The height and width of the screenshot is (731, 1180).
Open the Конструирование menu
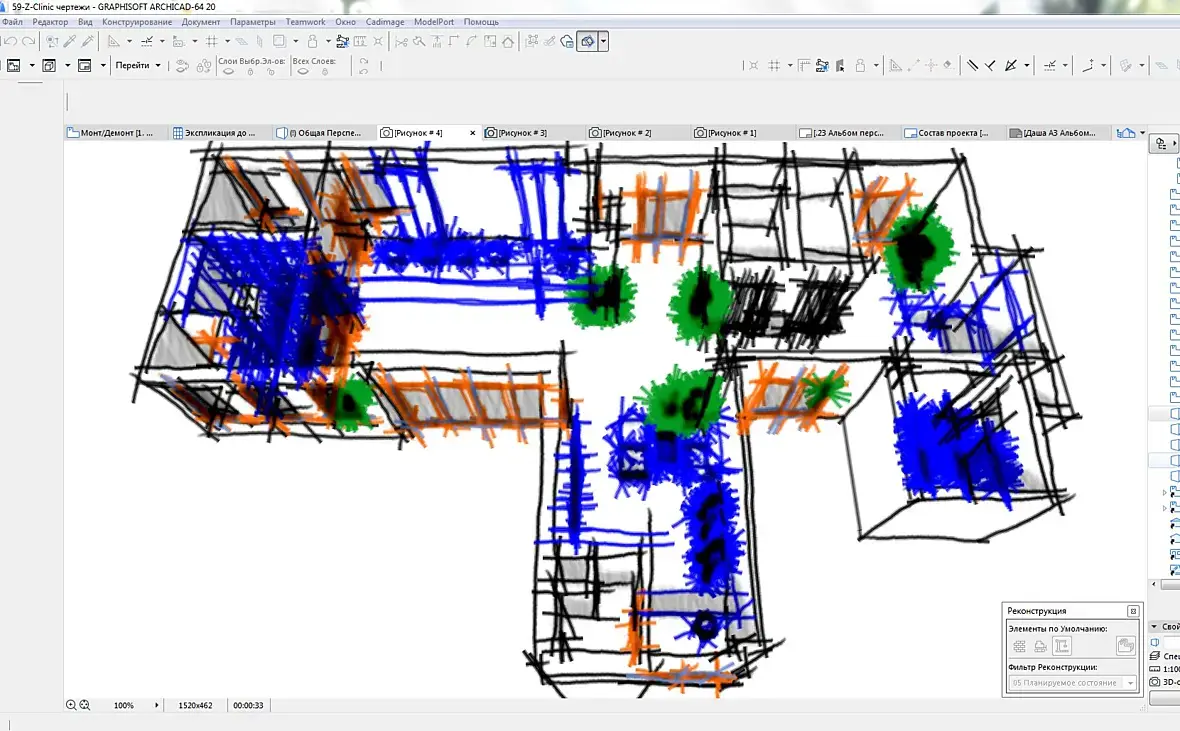(x=137, y=22)
